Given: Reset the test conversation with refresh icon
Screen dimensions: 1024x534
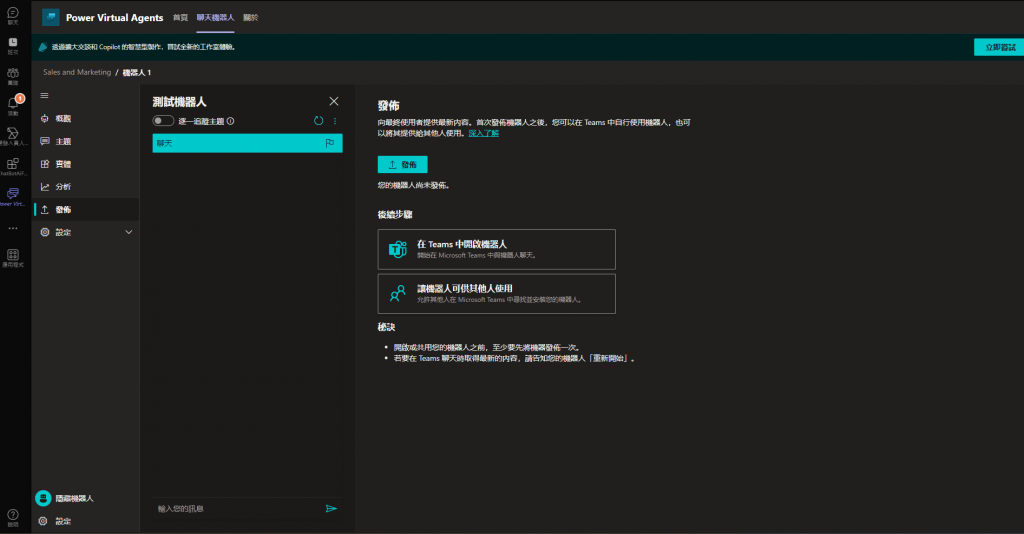Looking at the screenshot, I should point(319,121).
